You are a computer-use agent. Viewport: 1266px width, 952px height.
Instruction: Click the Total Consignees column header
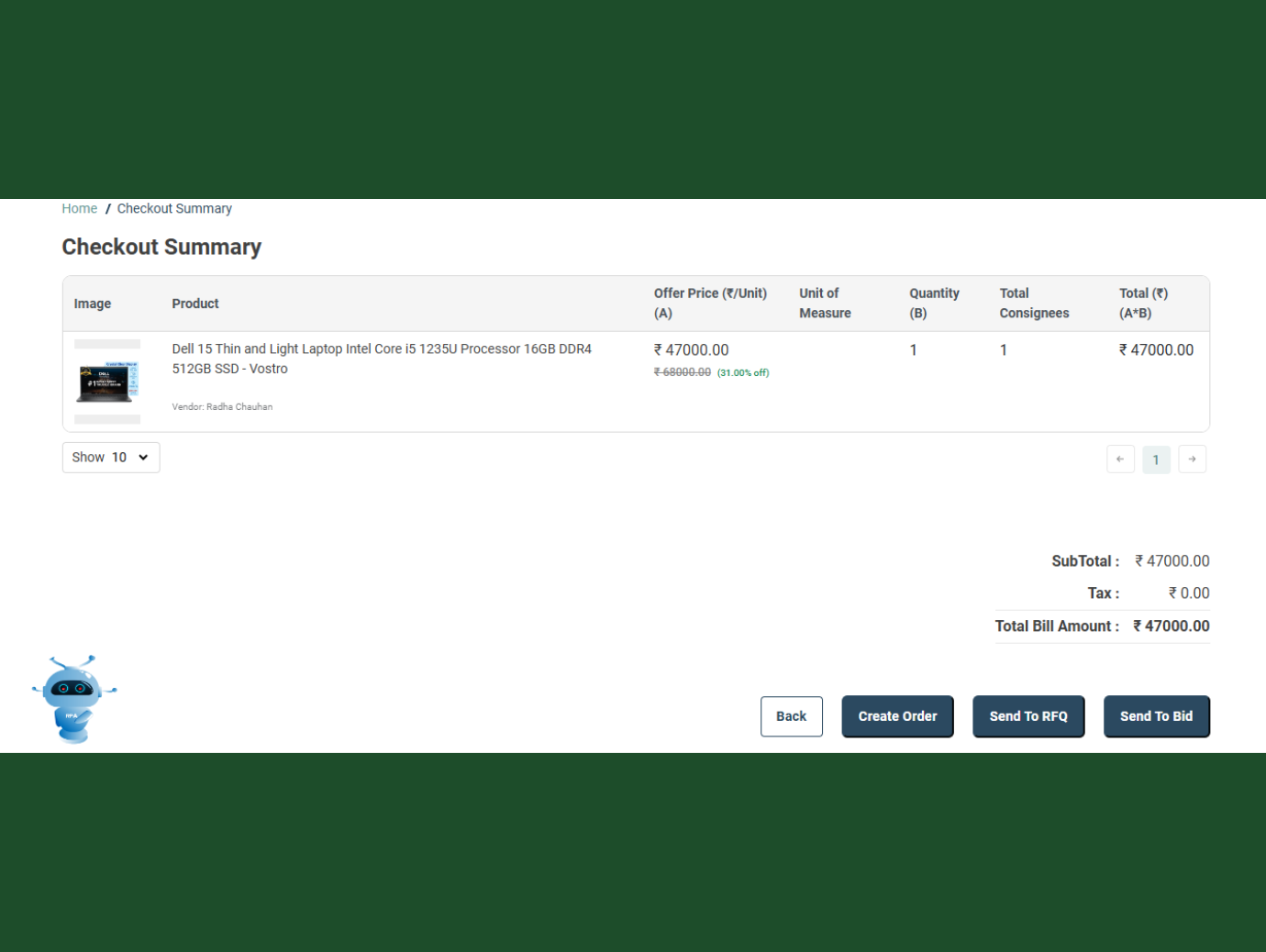pyautogui.click(x=1034, y=303)
